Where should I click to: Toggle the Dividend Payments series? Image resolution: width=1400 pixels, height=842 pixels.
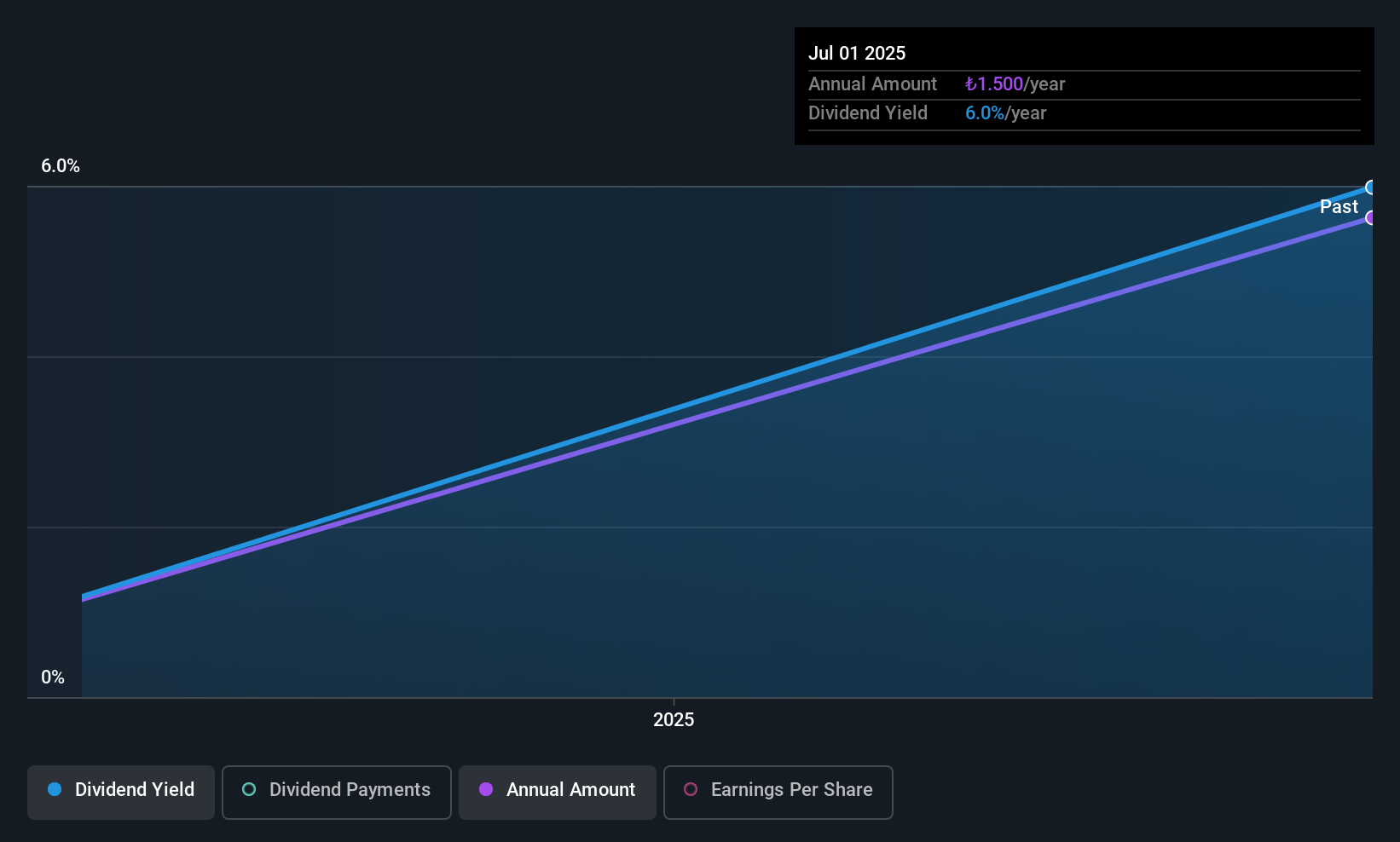pos(337,792)
